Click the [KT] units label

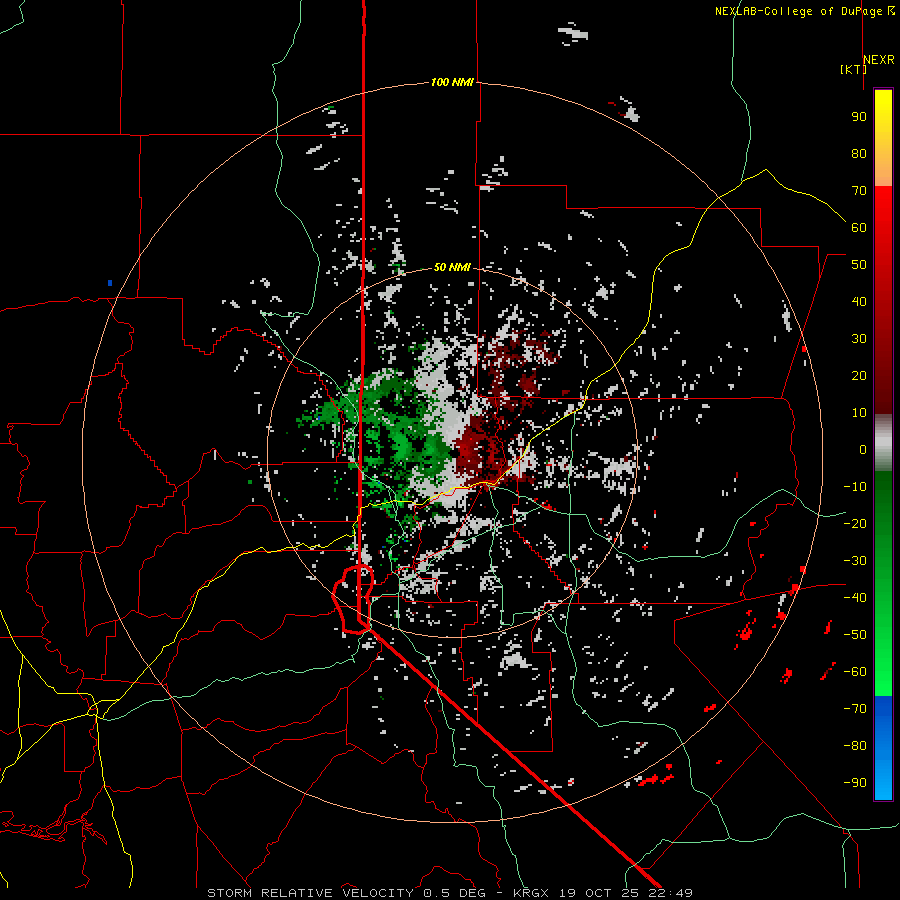(853, 69)
